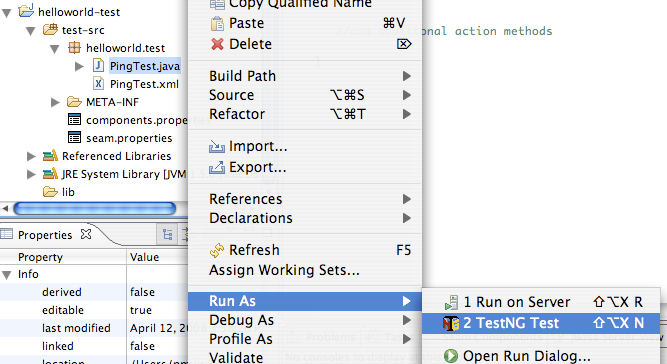
Task: Click the Refresh arrows icon
Action: (217, 250)
